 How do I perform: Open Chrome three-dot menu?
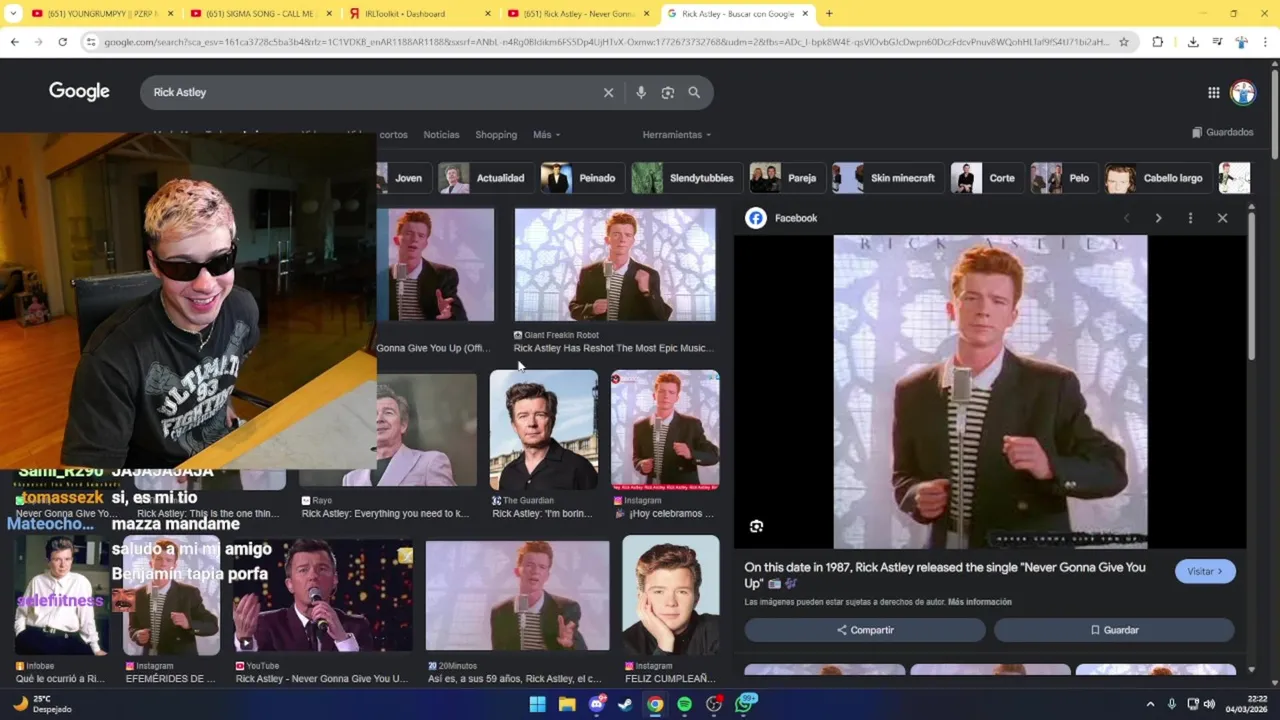tap(1266, 42)
